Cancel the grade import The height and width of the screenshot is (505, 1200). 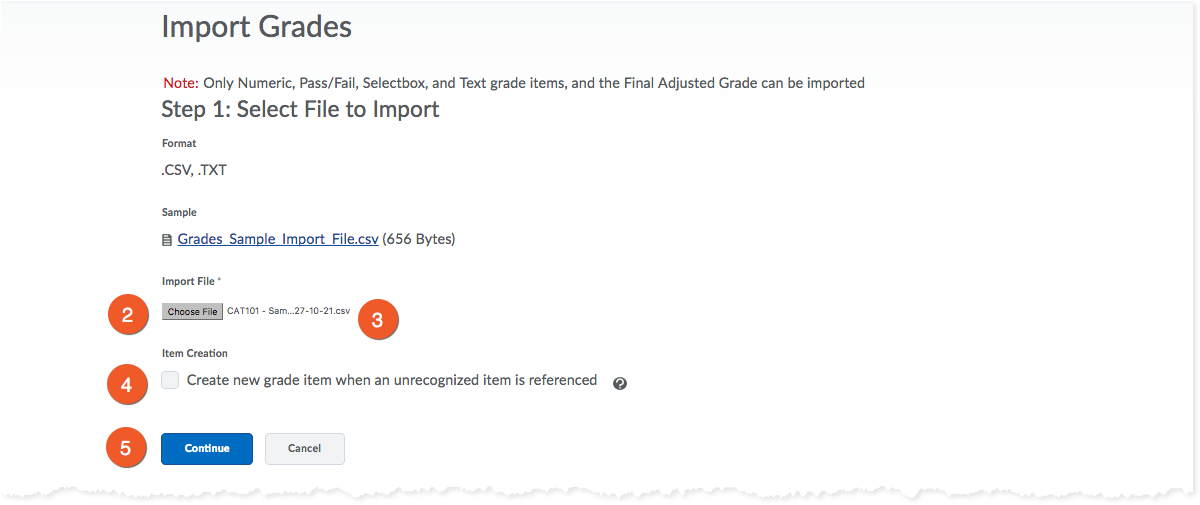click(x=304, y=449)
